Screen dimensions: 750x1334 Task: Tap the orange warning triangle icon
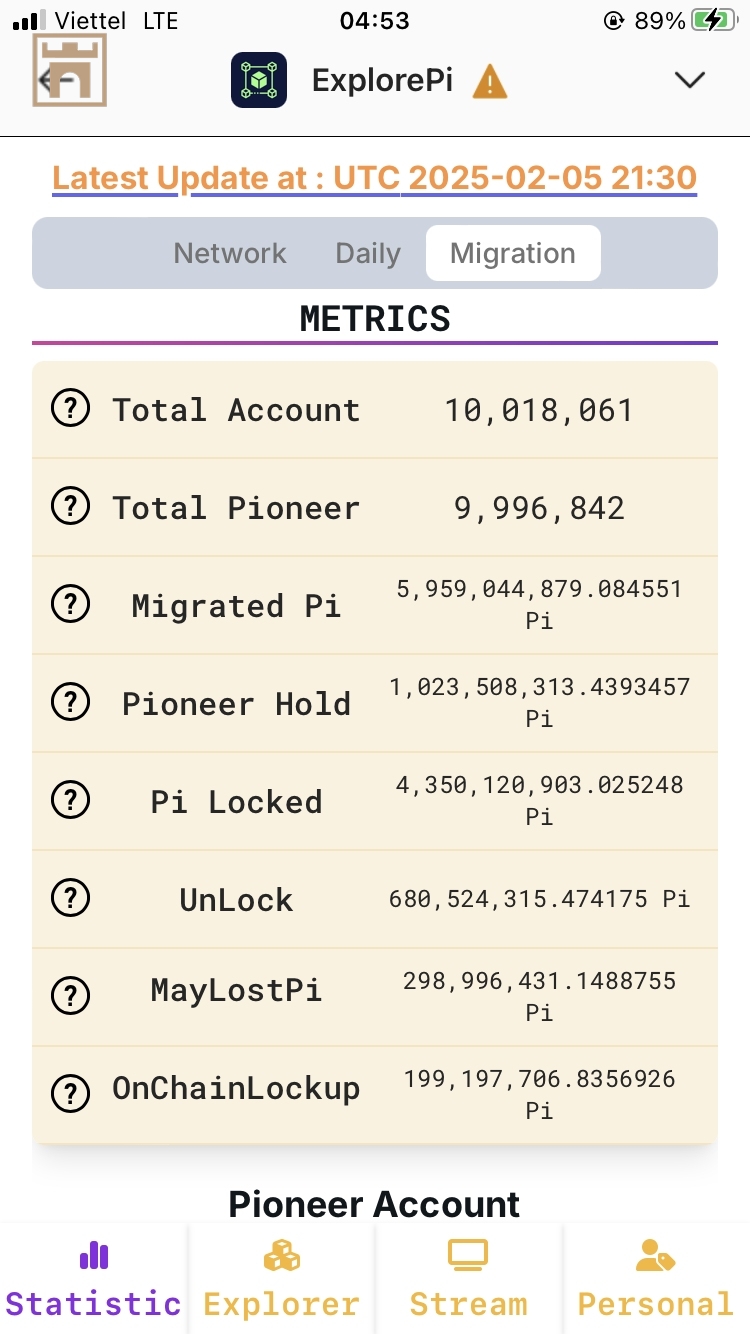(x=490, y=81)
